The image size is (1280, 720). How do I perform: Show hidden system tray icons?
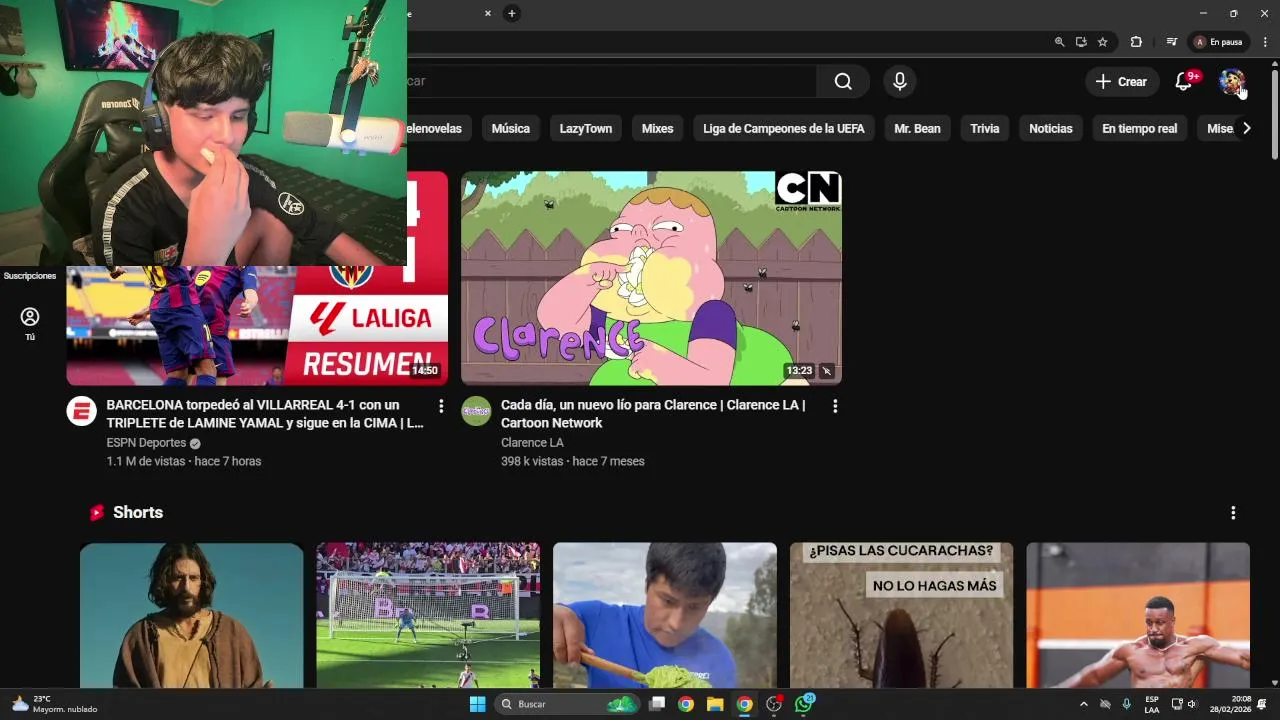1083,704
